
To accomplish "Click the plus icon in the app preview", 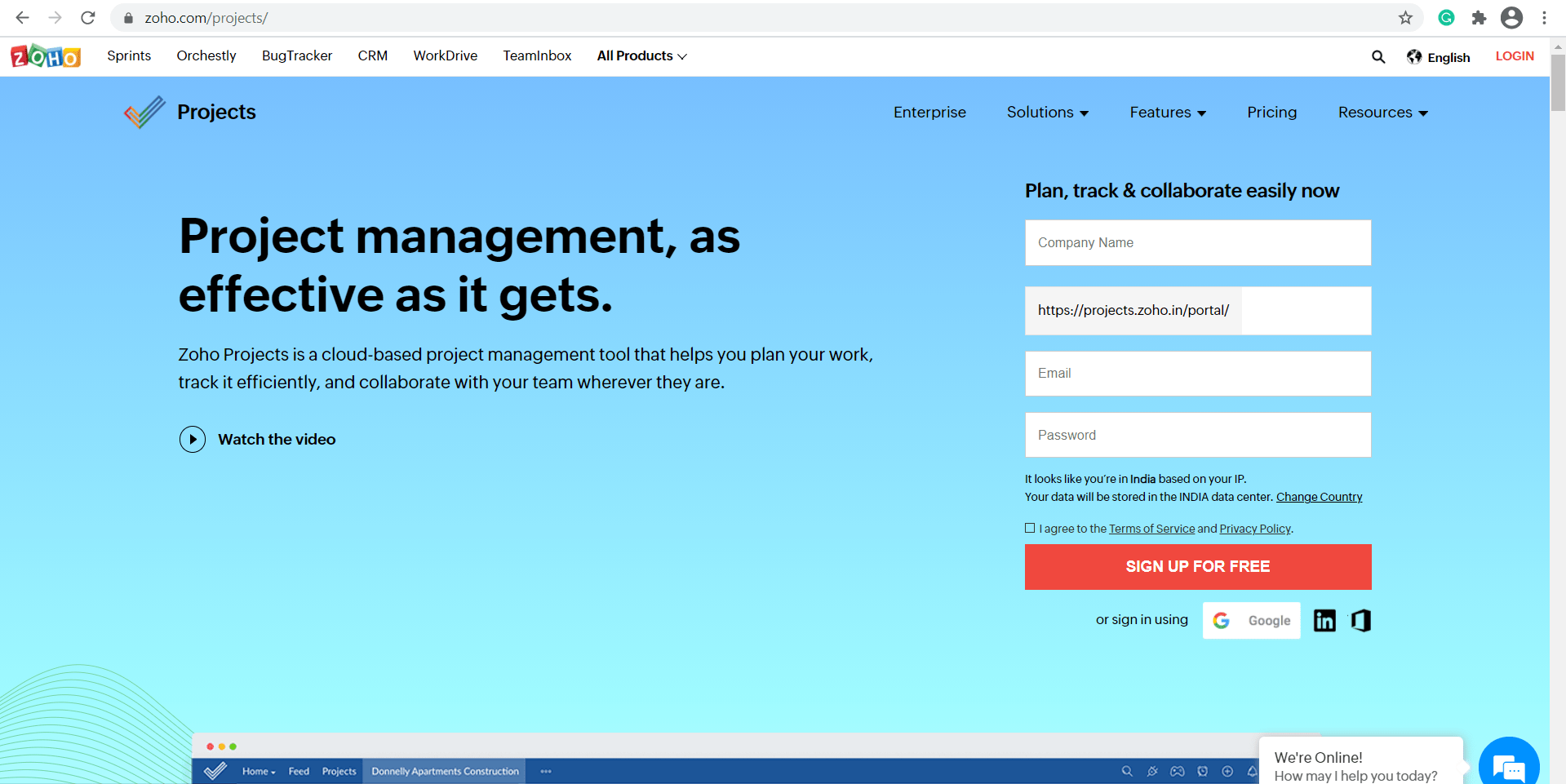I will (1227, 771).
